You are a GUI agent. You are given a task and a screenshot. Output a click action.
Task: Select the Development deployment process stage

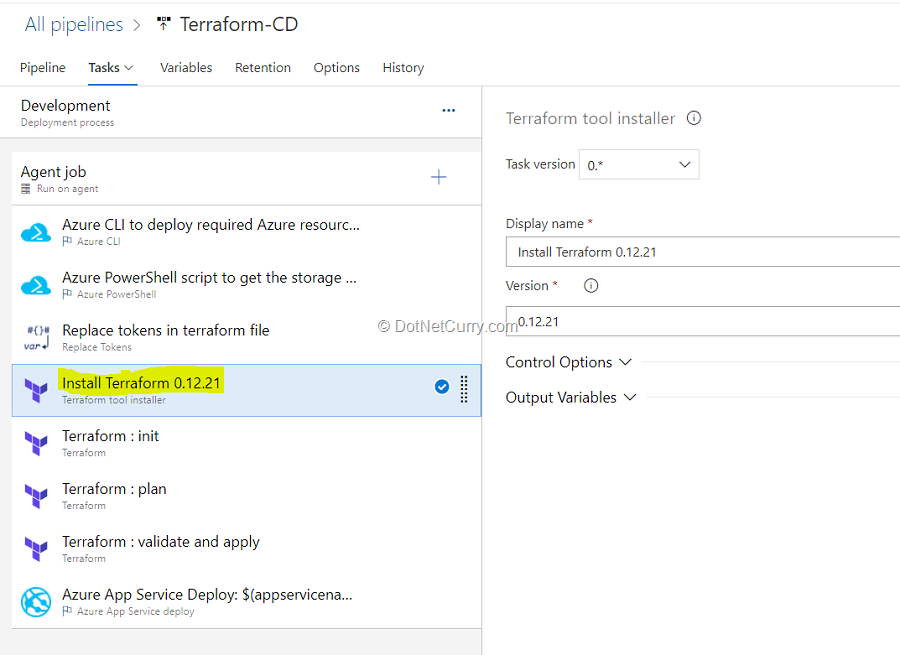240,113
